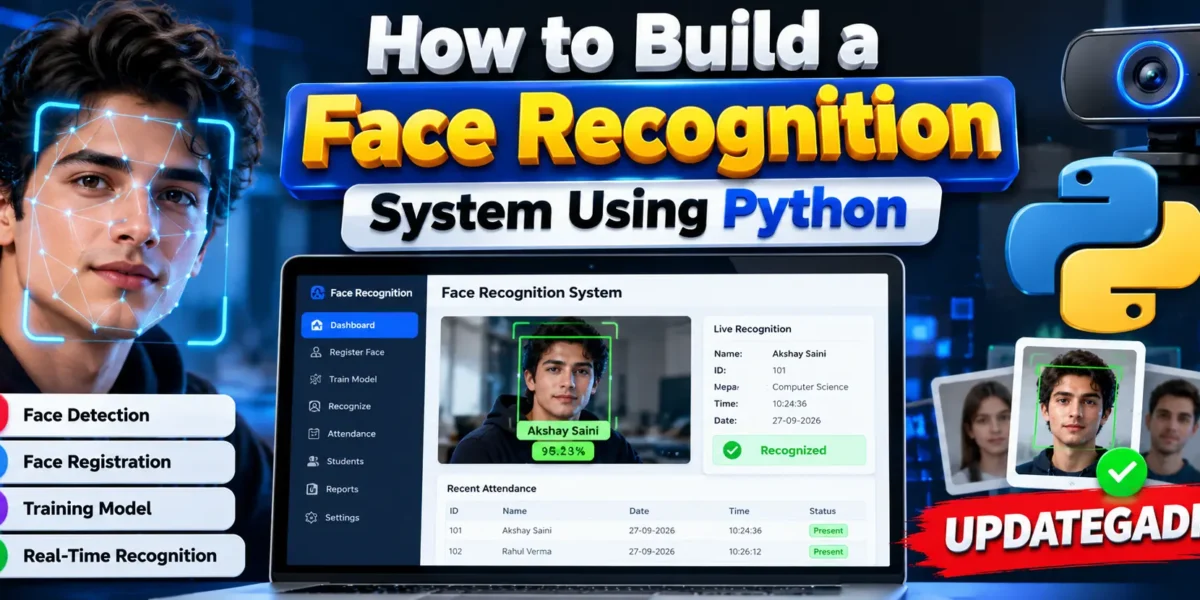This screenshot has height=600, width=1200.
Task: Click the 95.23% confidence label
Action: (564, 451)
